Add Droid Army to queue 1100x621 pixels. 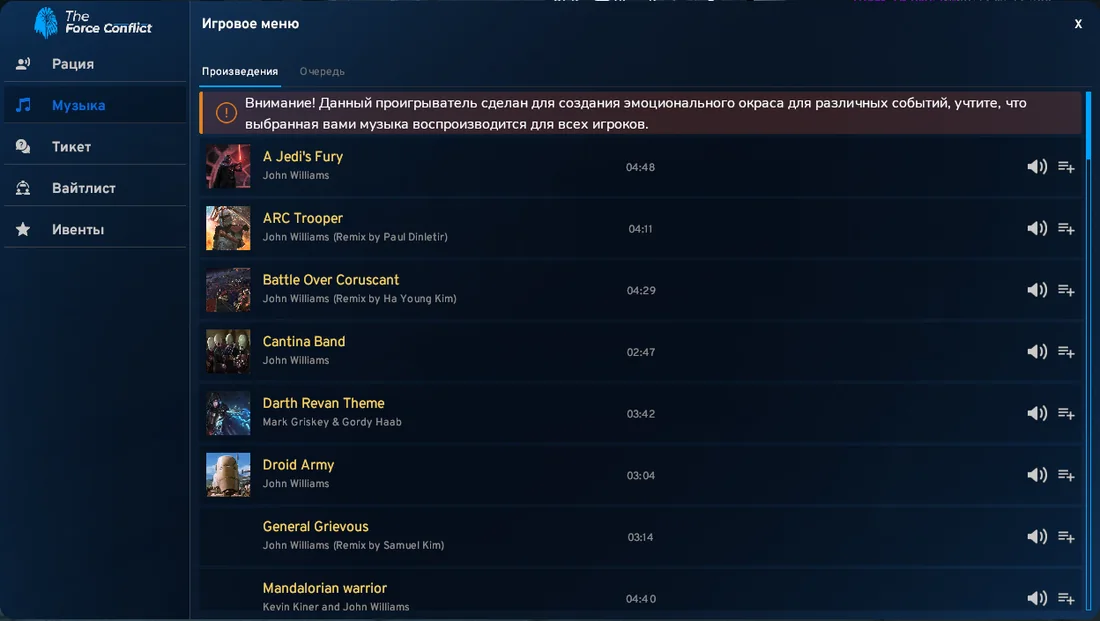1066,475
